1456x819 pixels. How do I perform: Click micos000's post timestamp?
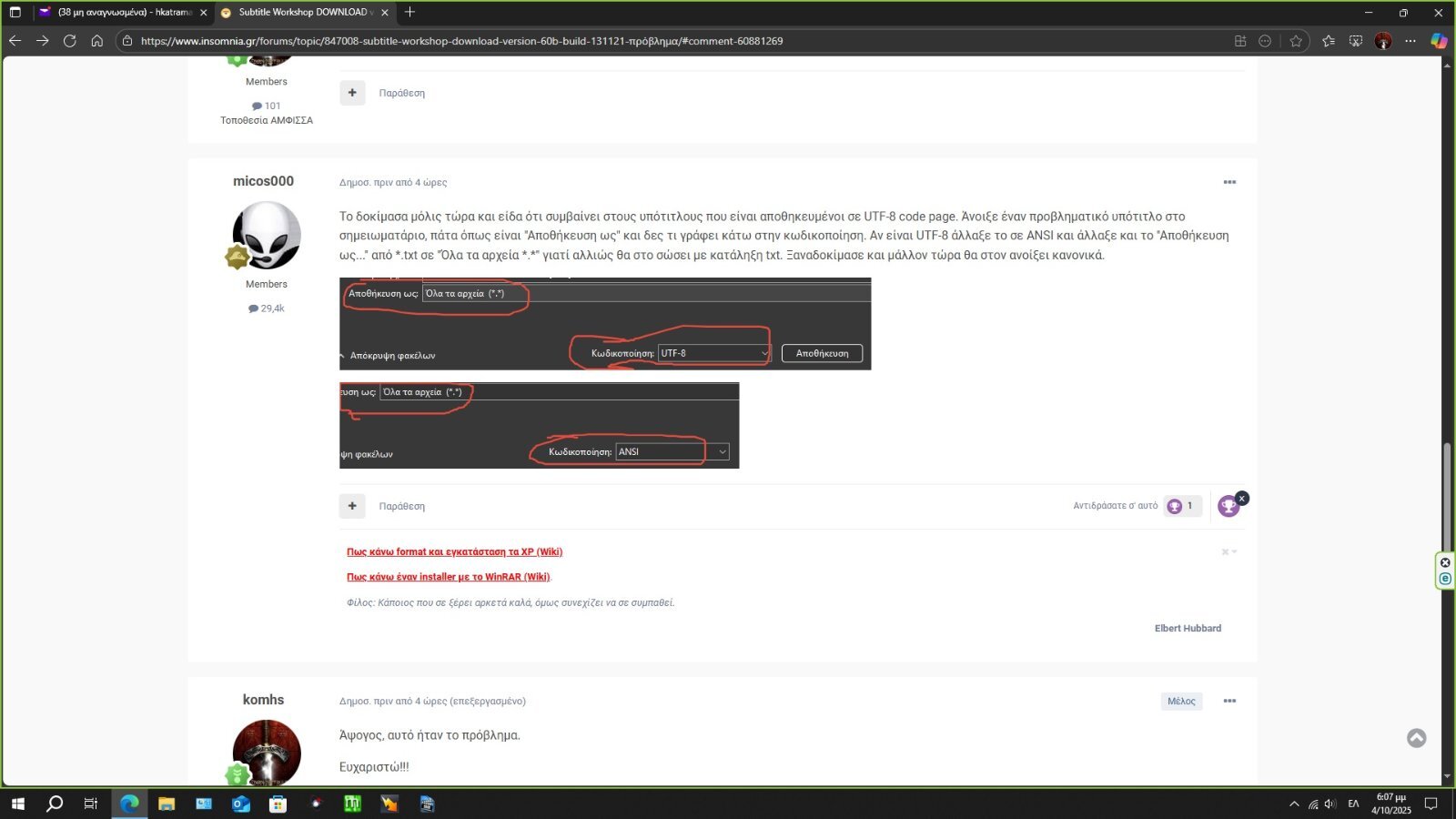point(393,182)
